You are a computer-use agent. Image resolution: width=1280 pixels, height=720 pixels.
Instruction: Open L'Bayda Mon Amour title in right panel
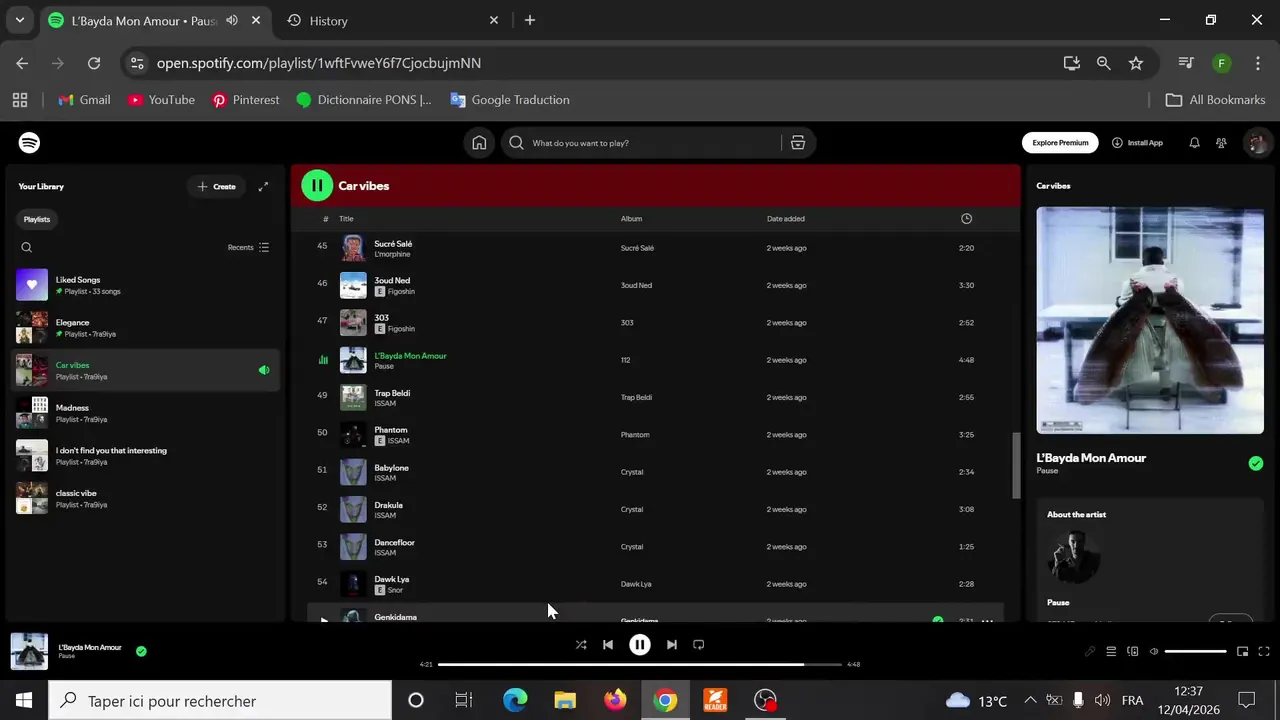(x=1091, y=458)
